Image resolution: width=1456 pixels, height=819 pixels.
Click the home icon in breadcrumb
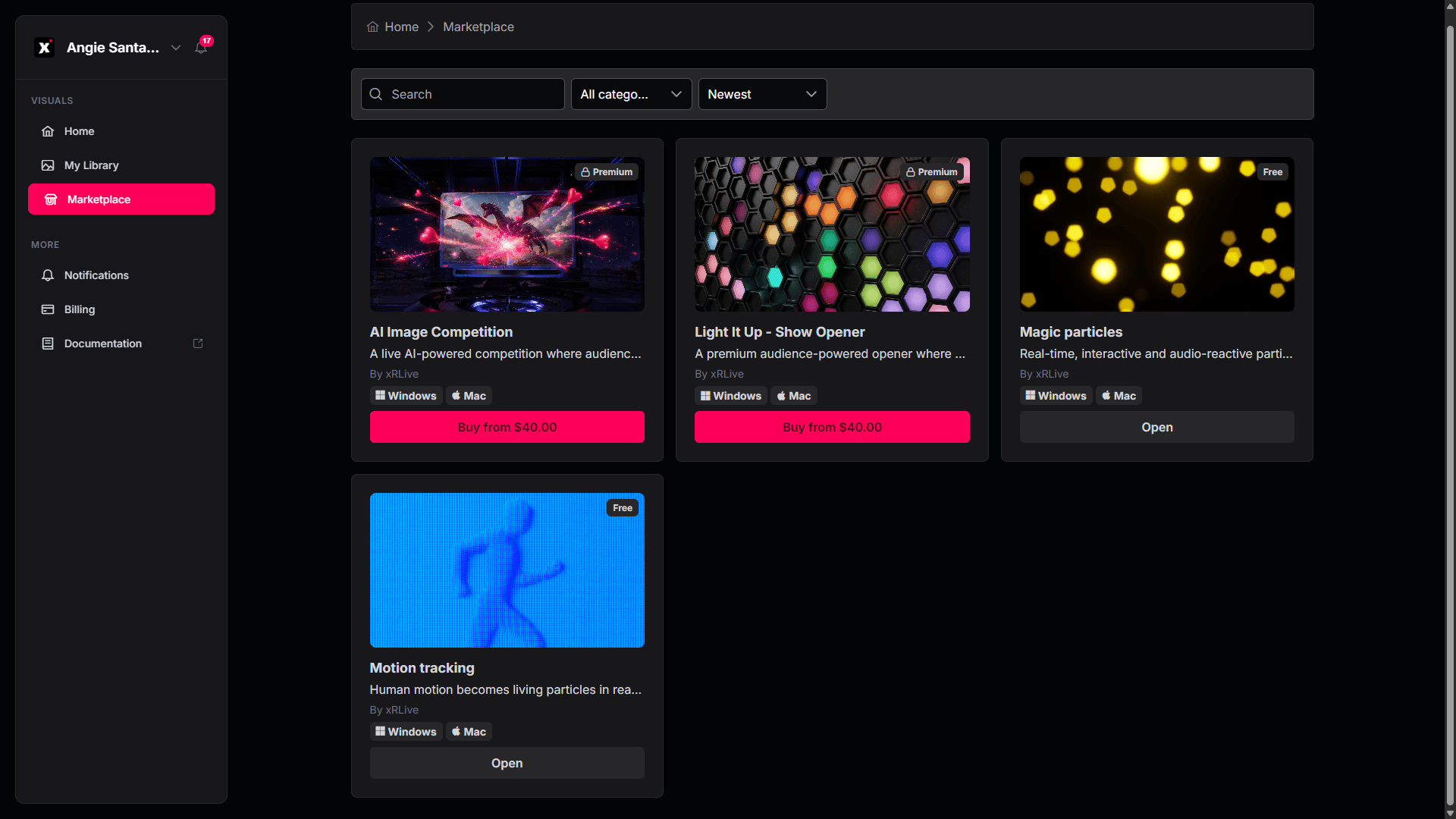point(372,27)
